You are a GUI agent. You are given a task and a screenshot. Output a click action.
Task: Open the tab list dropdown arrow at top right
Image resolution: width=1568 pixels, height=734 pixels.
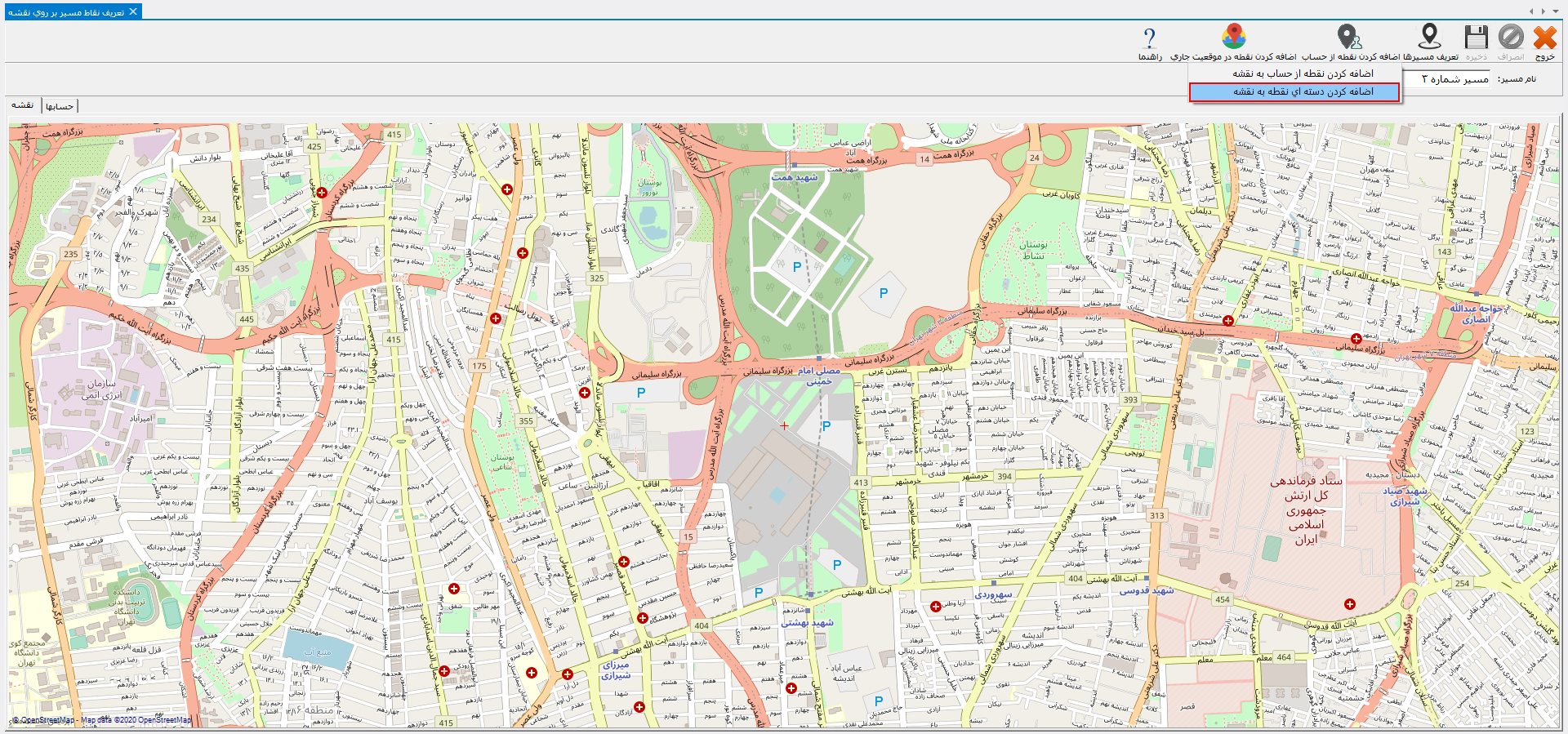pos(1554,11)
